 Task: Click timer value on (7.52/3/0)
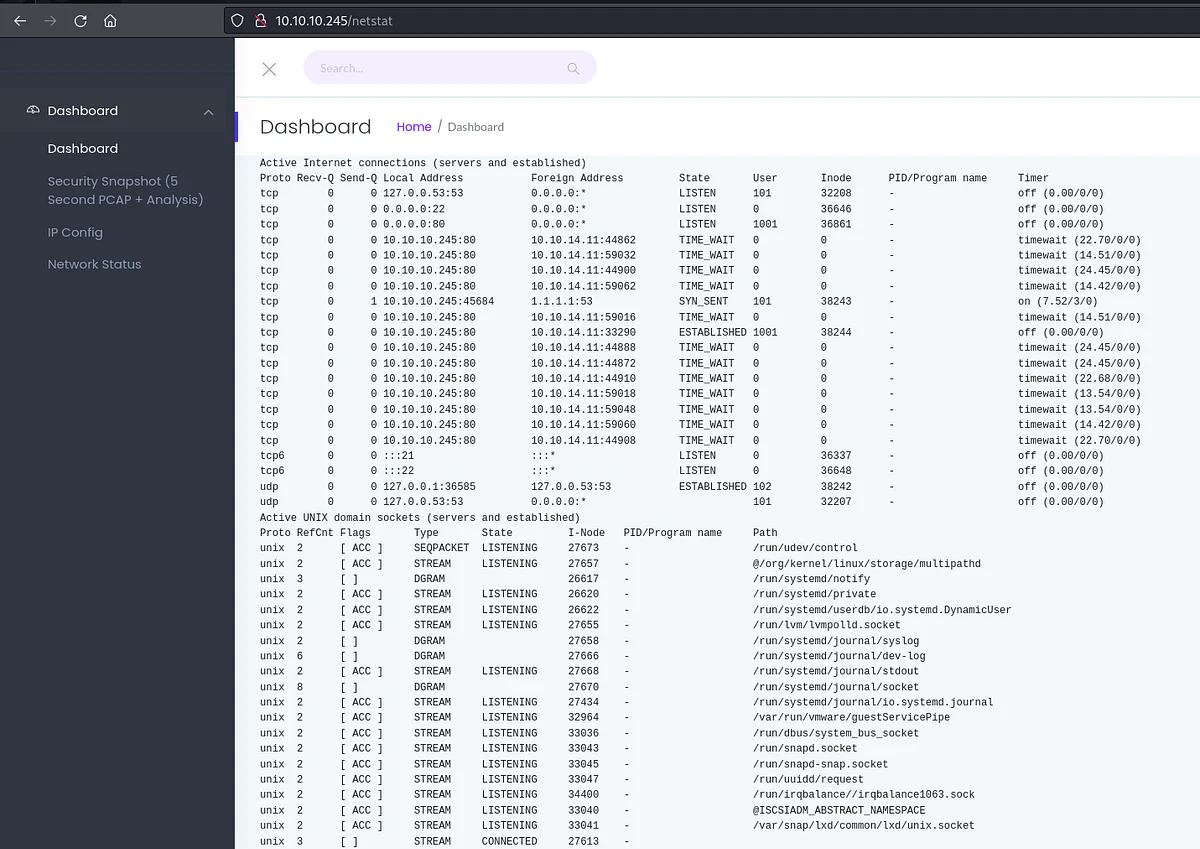tap(1058, 301)
